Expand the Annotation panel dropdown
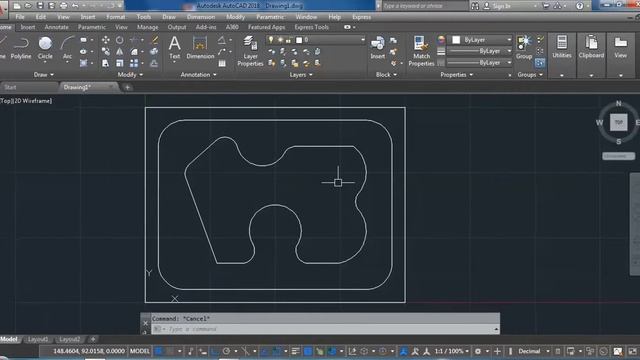The height and width of the screenshot is (360, 640). pyautogui.click(x=198, y=75)
